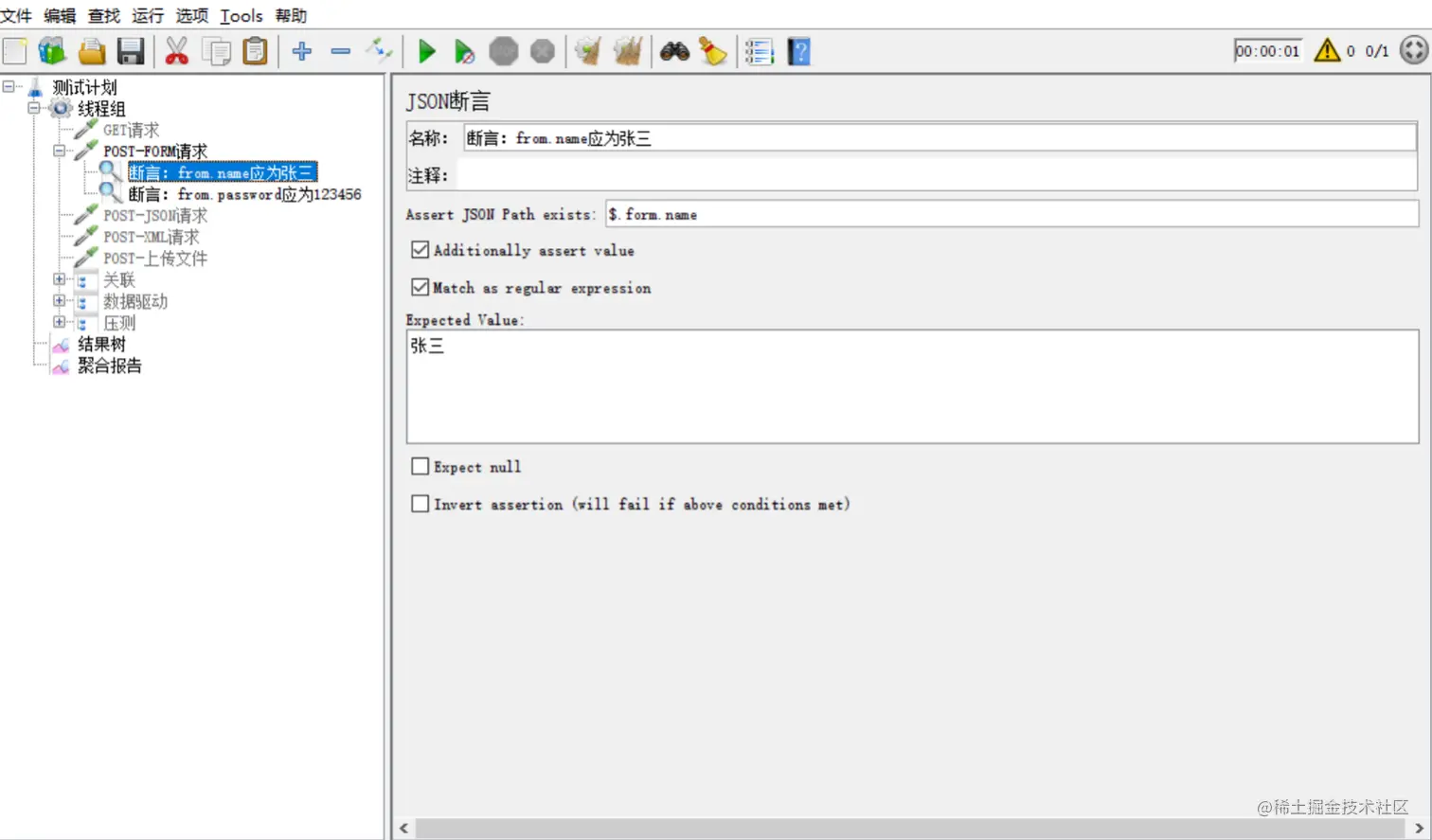
Task: Click the Open file folder icon
Action: [92, 51]
